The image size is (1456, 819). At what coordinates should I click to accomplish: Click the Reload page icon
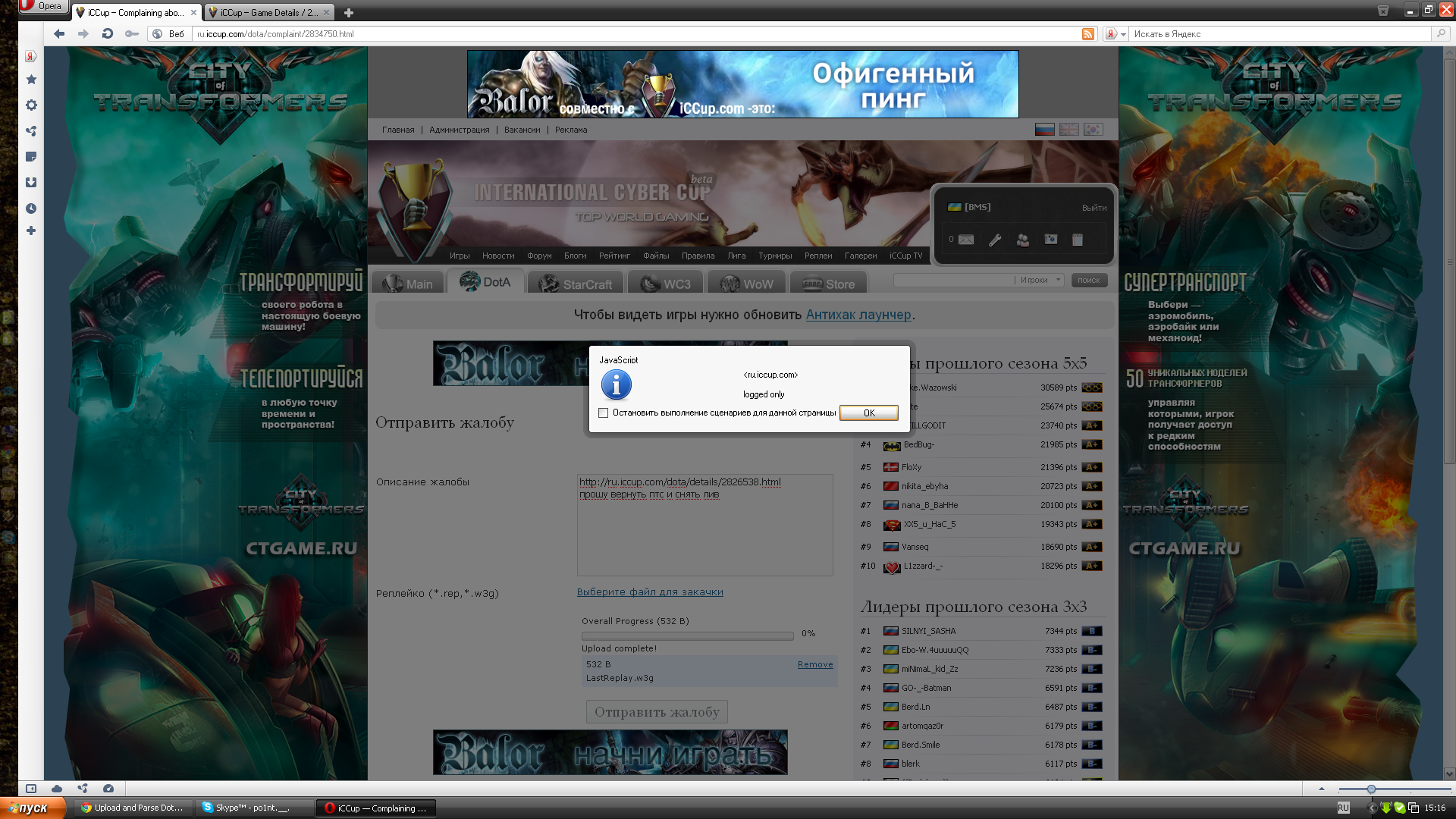pos(108,33)
